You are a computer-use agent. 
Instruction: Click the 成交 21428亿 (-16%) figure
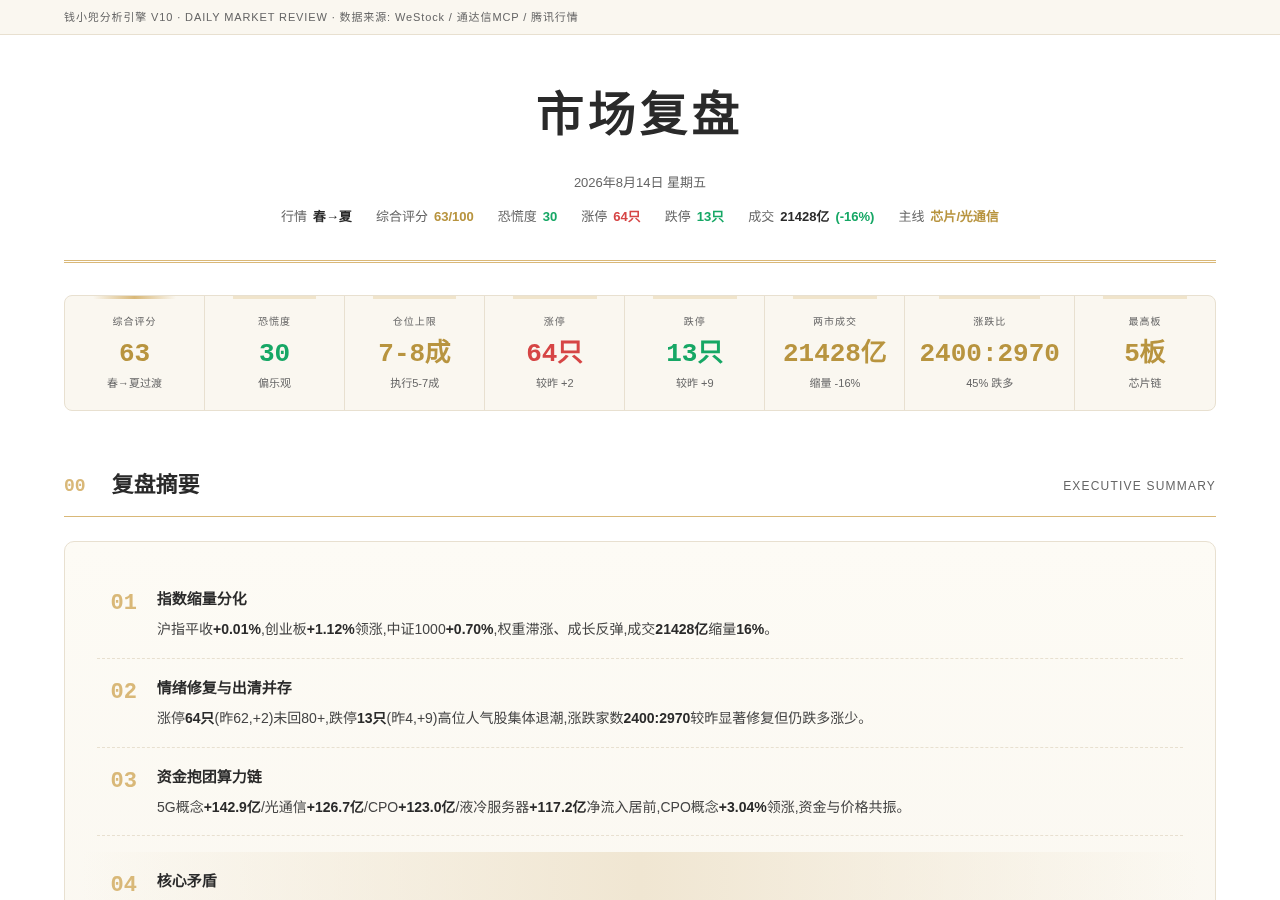click(811, 216)
